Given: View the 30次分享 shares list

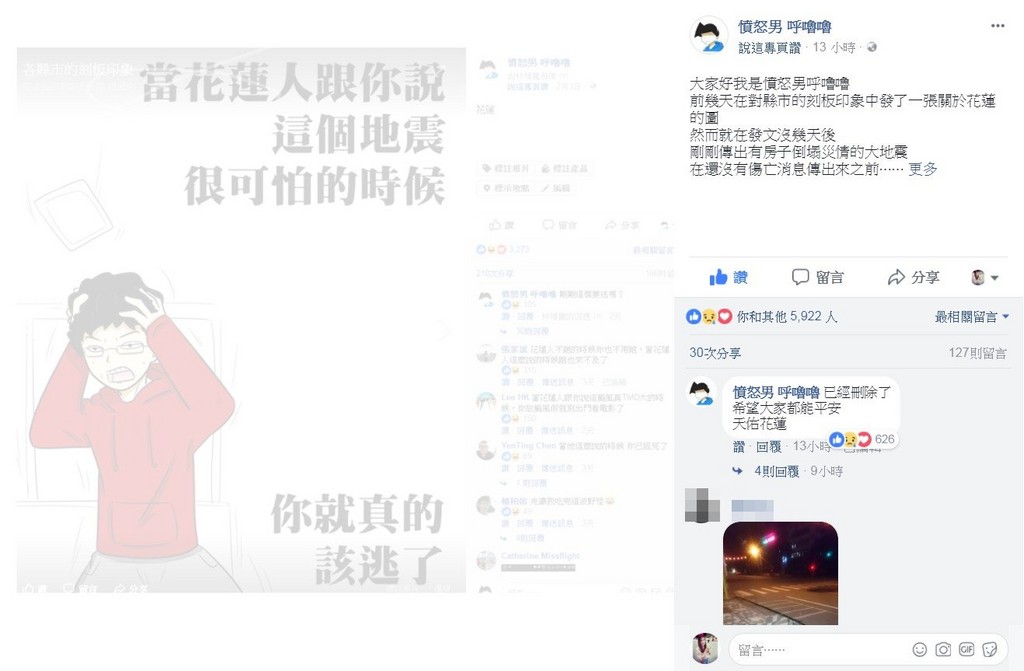Looking at the screenshot, I should [x=714, y=353].
